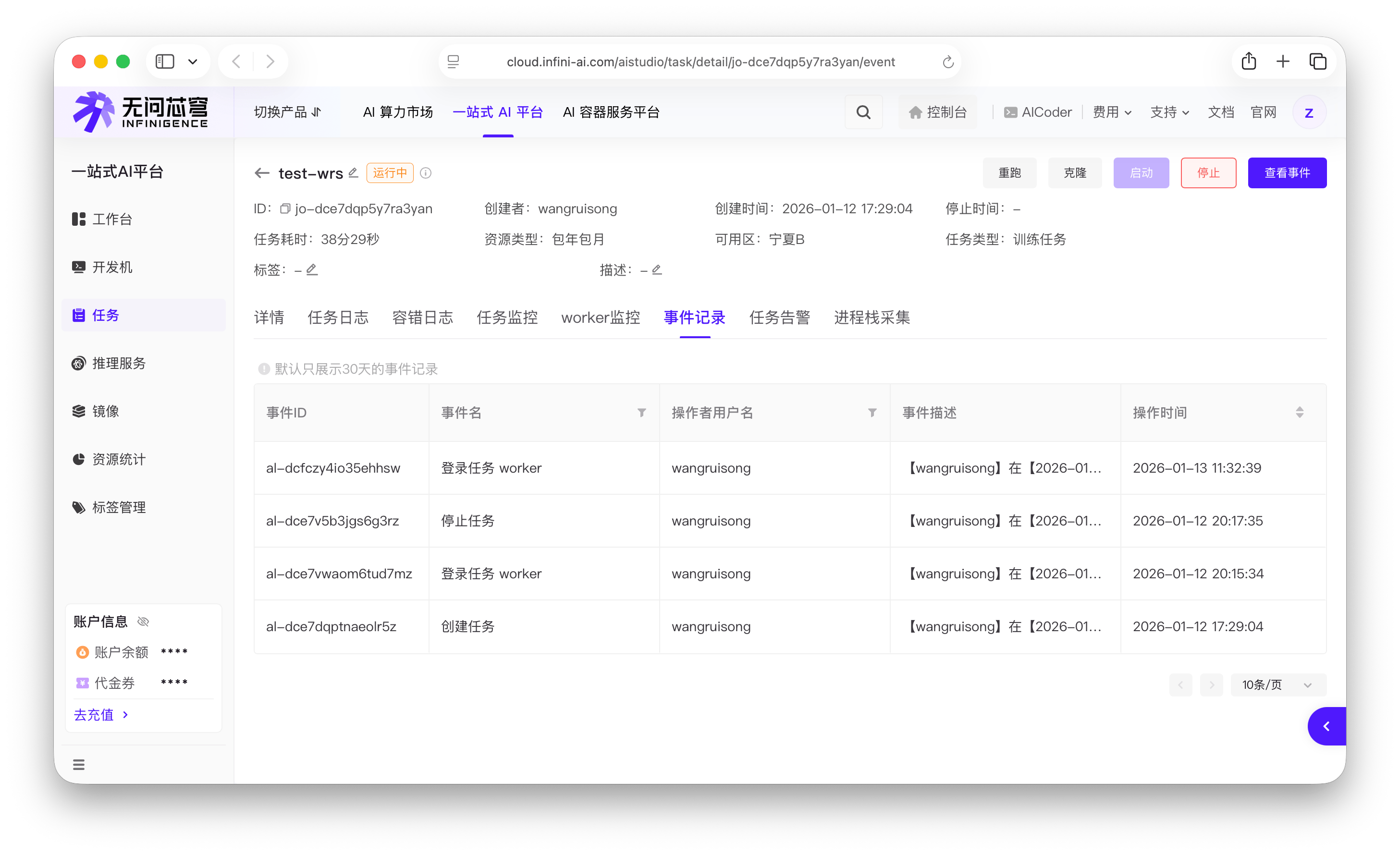Open the worker监控 tab

[x=601, y=317]
